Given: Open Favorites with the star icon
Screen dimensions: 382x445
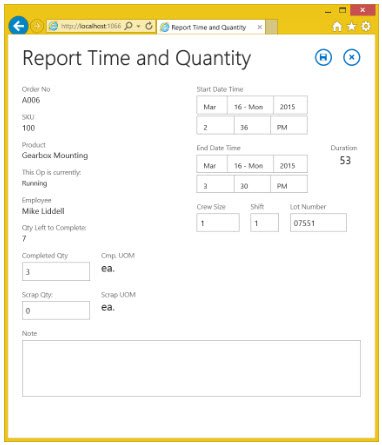Looking at the screenshot, I should tap(351, 26).
